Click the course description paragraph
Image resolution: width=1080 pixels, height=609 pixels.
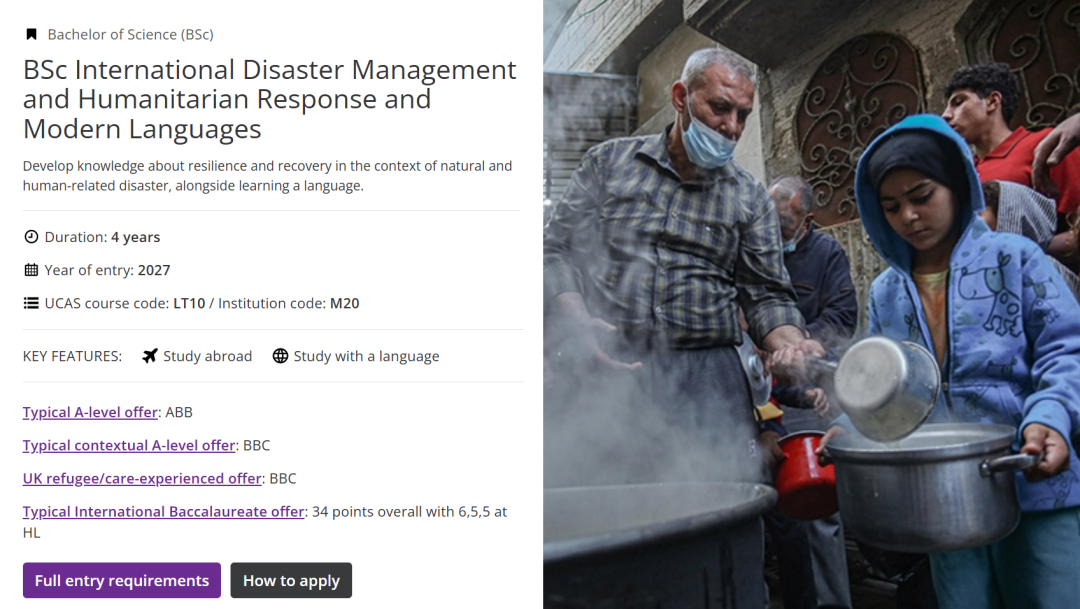click(267, 176)
